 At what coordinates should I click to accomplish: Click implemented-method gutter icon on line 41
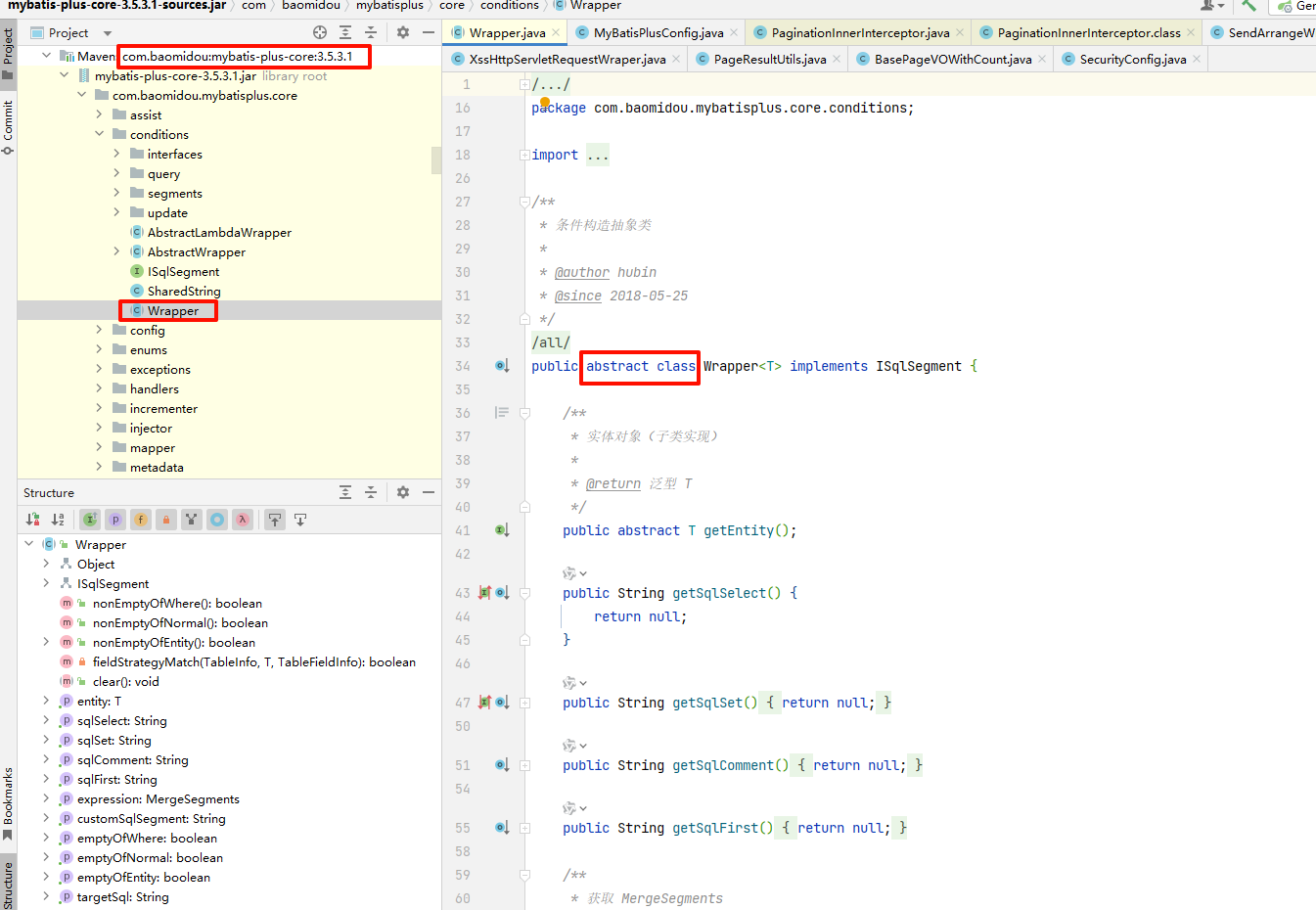pos(502,530)
